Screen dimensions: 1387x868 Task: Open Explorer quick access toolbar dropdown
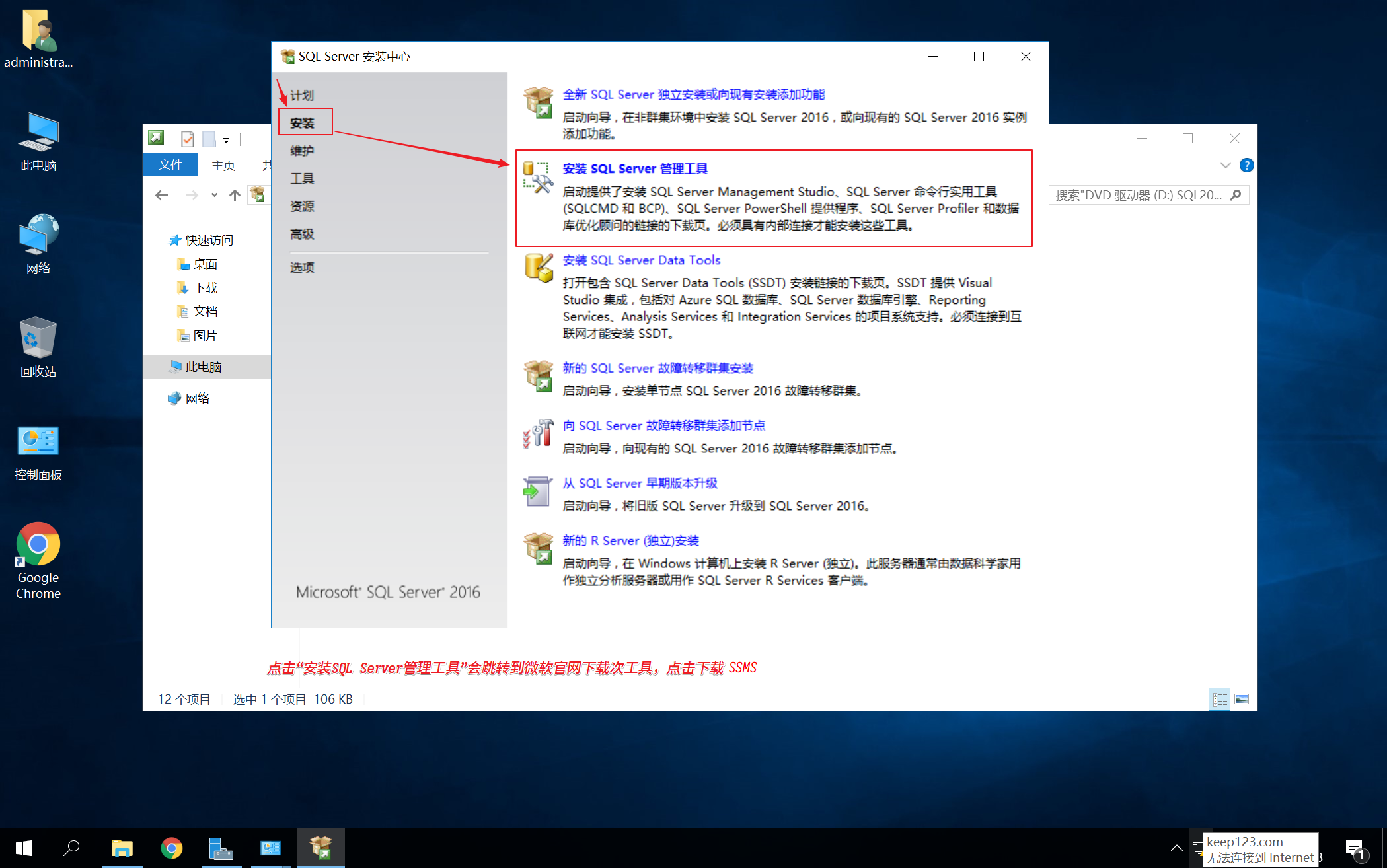(226, 139)
